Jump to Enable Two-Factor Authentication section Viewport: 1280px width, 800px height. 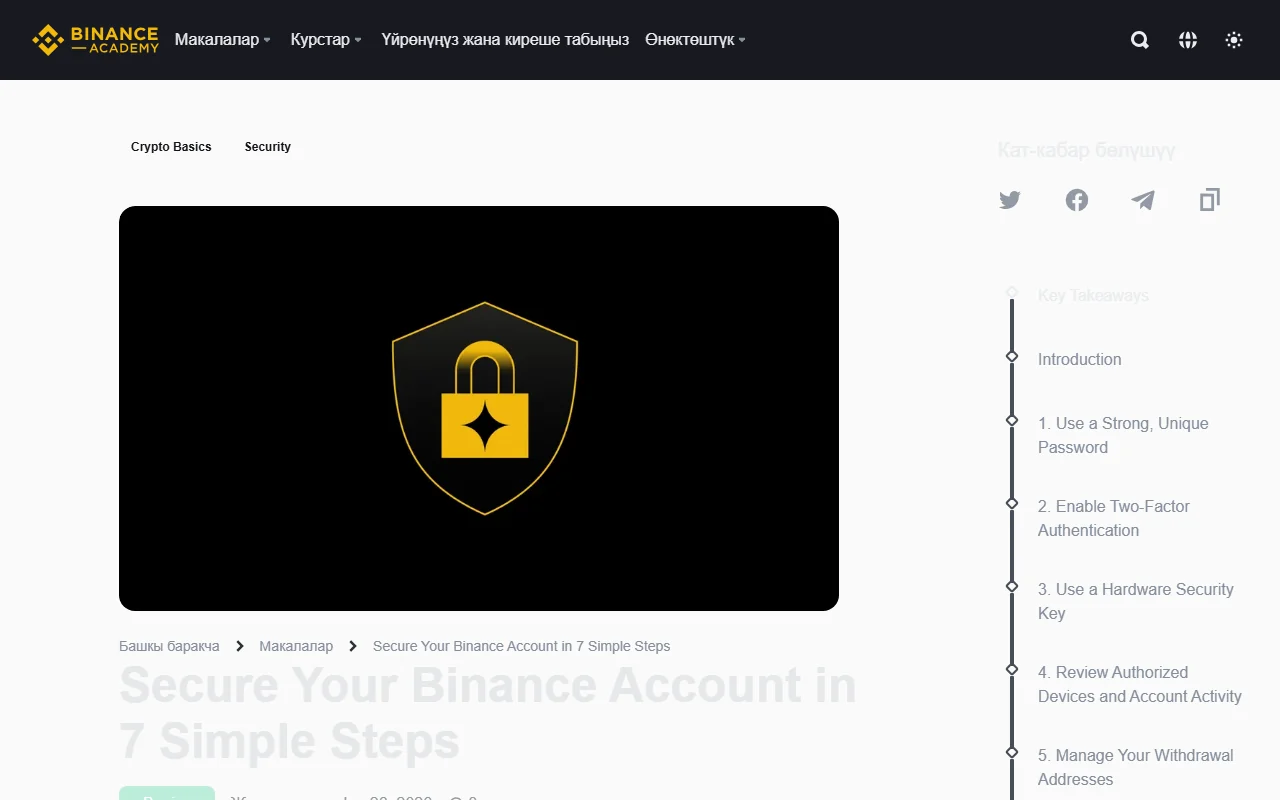1114,518
